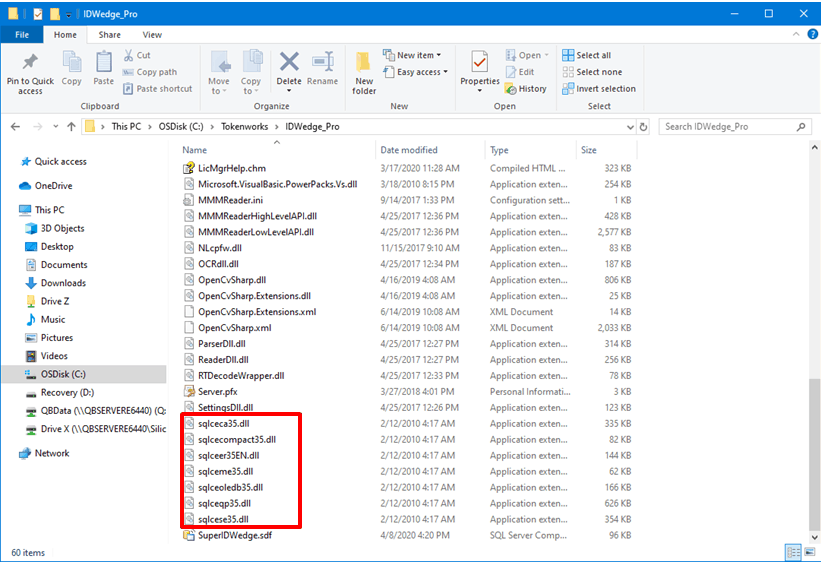Click Tokenworks in the breadcrumb path
Screen dimensions: 821x562
point(244,127)
